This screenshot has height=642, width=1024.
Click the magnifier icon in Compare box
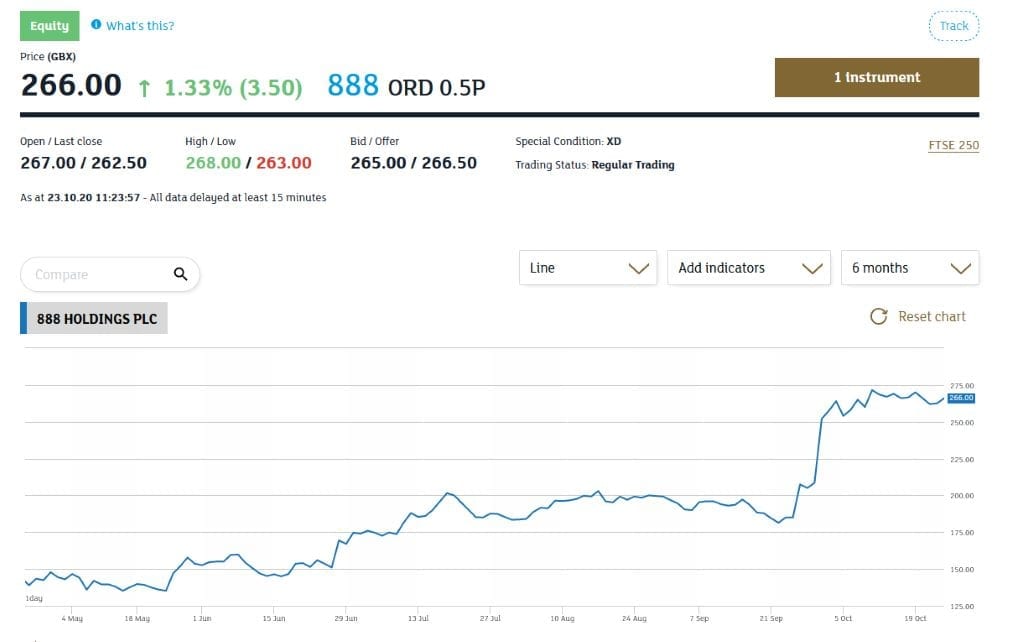(x=180, y=274)
